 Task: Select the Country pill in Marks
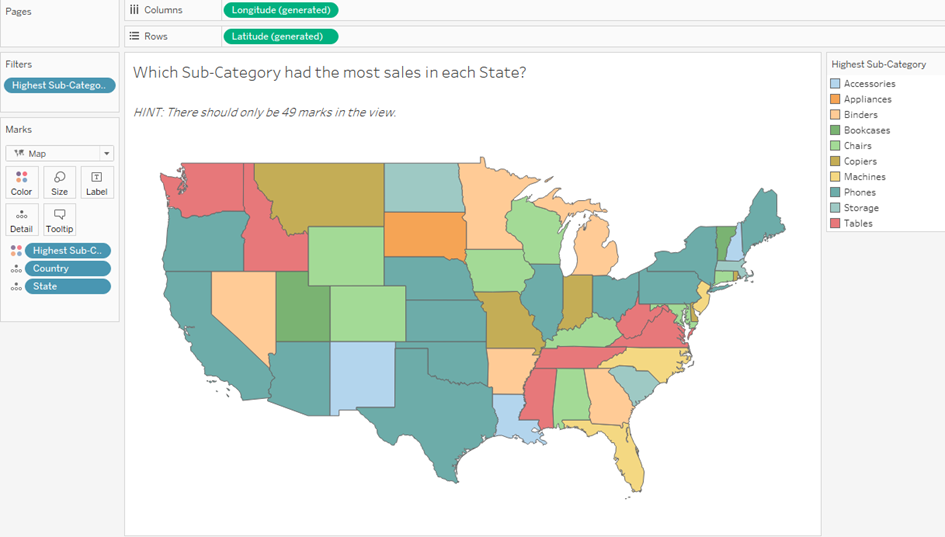pyautogui.click(x=68, y=269)
